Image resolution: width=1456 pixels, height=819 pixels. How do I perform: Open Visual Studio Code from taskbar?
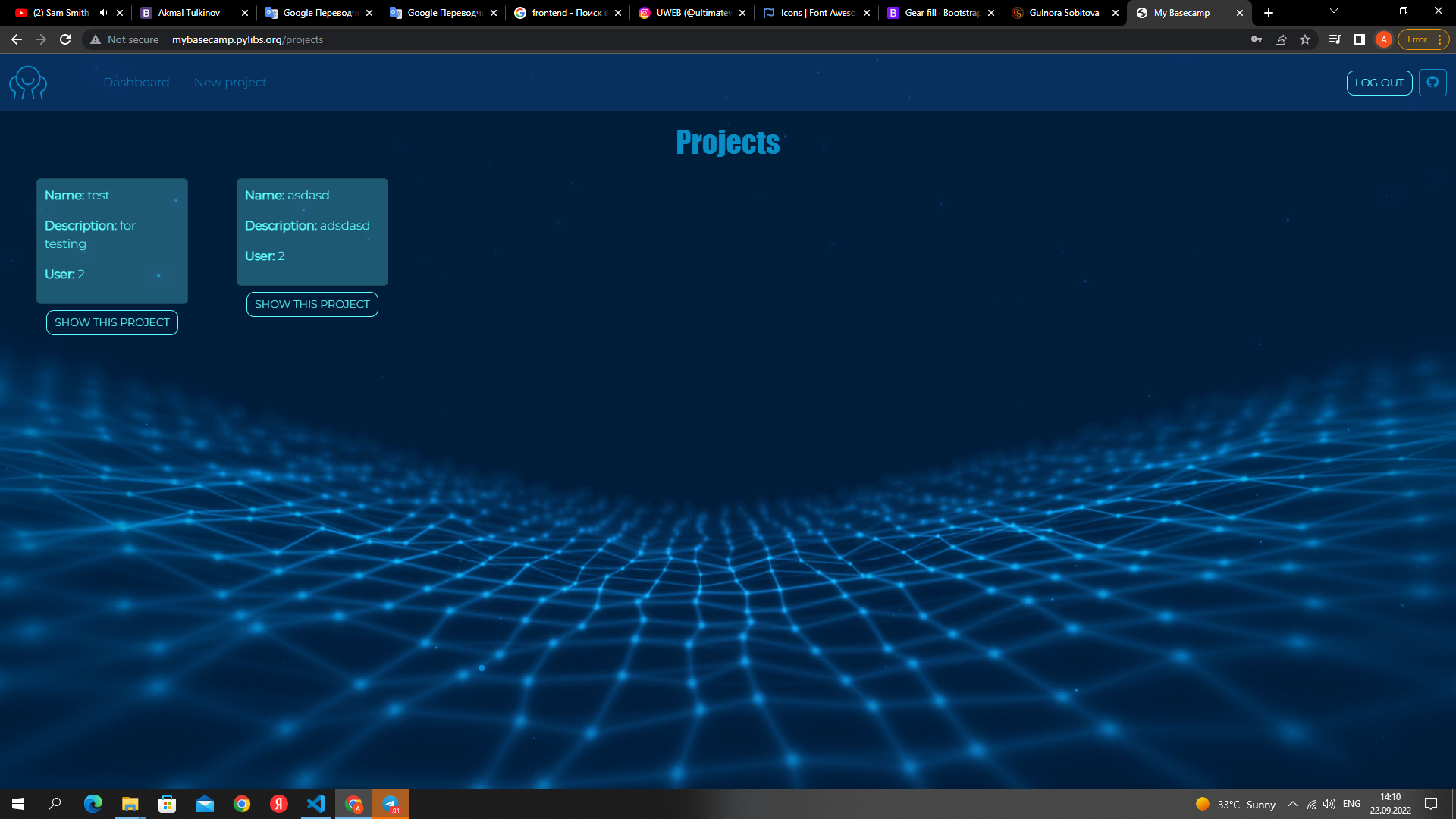point(315,804)
